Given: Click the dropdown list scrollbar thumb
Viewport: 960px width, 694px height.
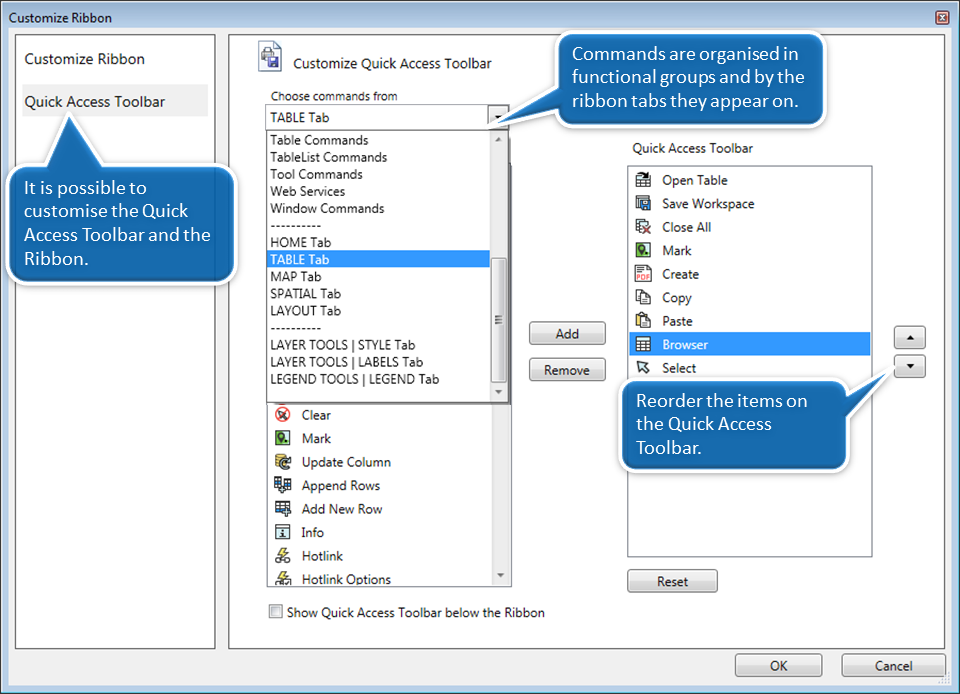Looking at the screenshot, I should 498,319.
